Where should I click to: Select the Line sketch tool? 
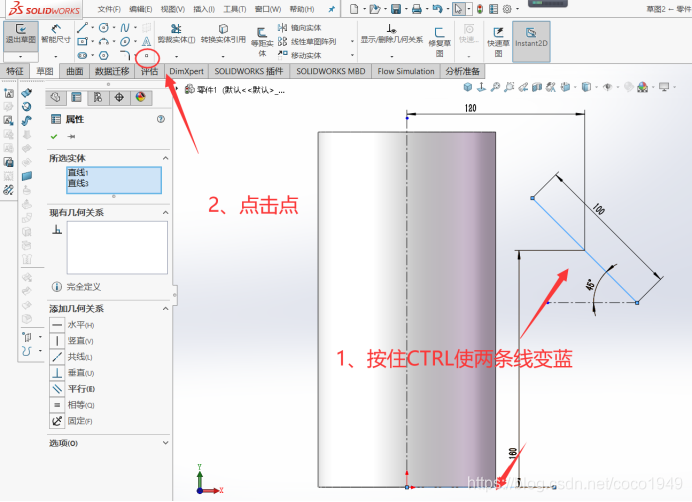[82, 28]
